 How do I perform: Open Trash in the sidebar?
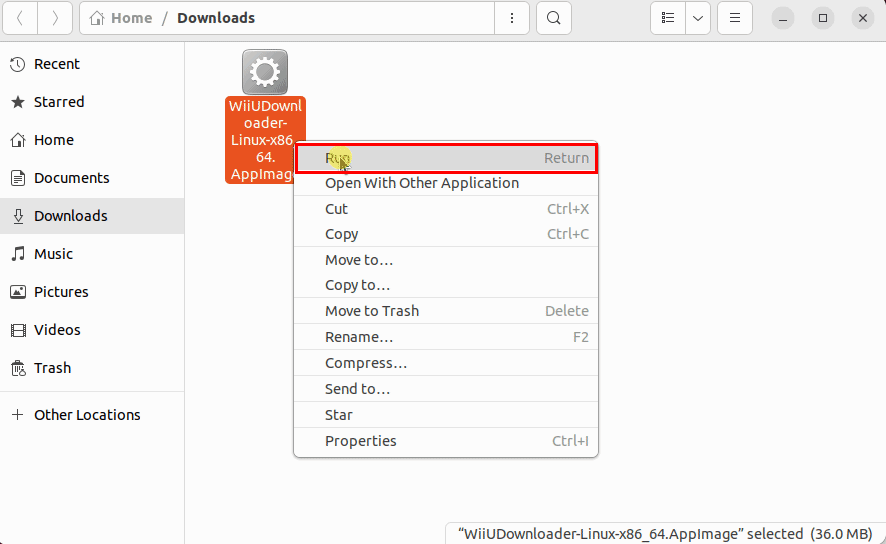pyautogui.click(x=52, y=368)
